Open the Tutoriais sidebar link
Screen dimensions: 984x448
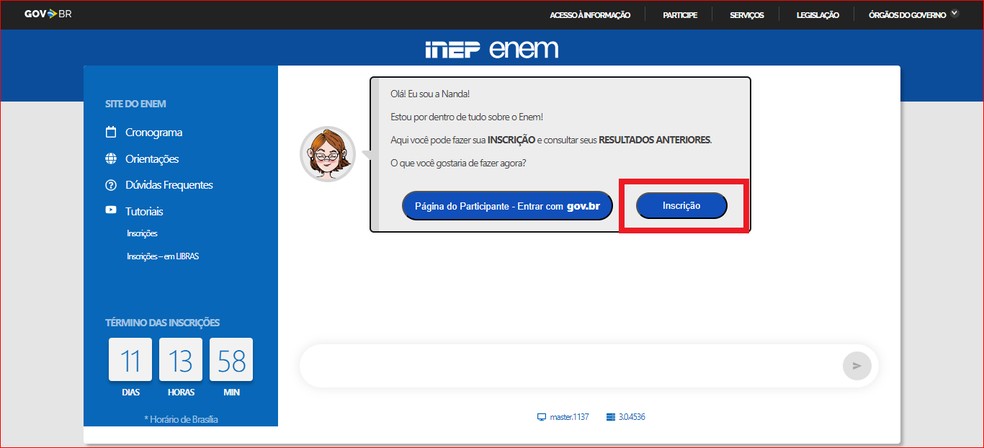(144, 211)
